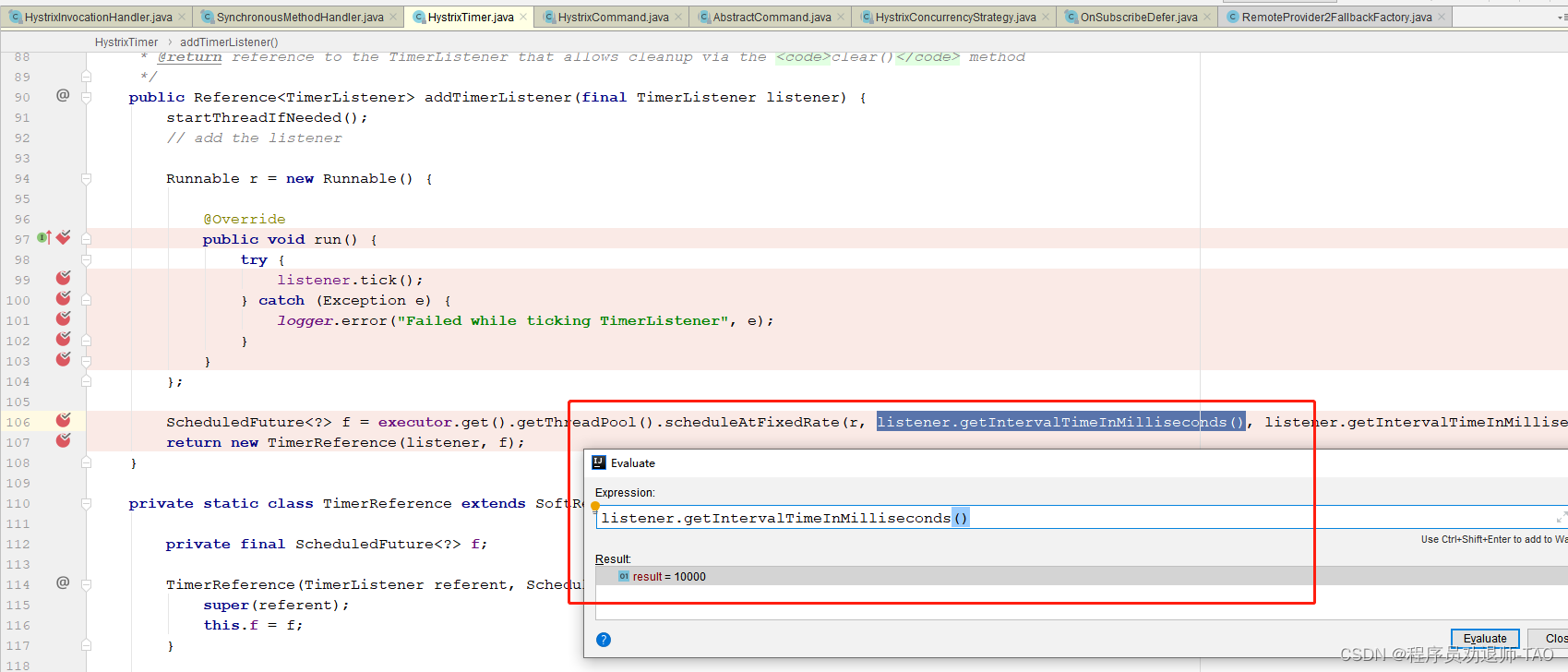Close the HystrixInvocationHandler.java tab
This screenshot has width=1568, height=672.
(182, 17)
